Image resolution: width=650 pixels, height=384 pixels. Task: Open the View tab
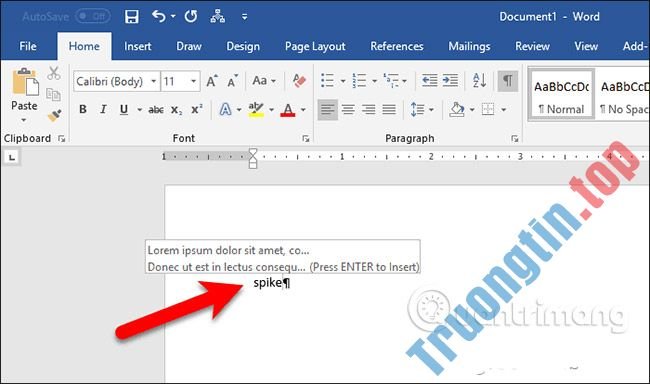tap(586, 46)
